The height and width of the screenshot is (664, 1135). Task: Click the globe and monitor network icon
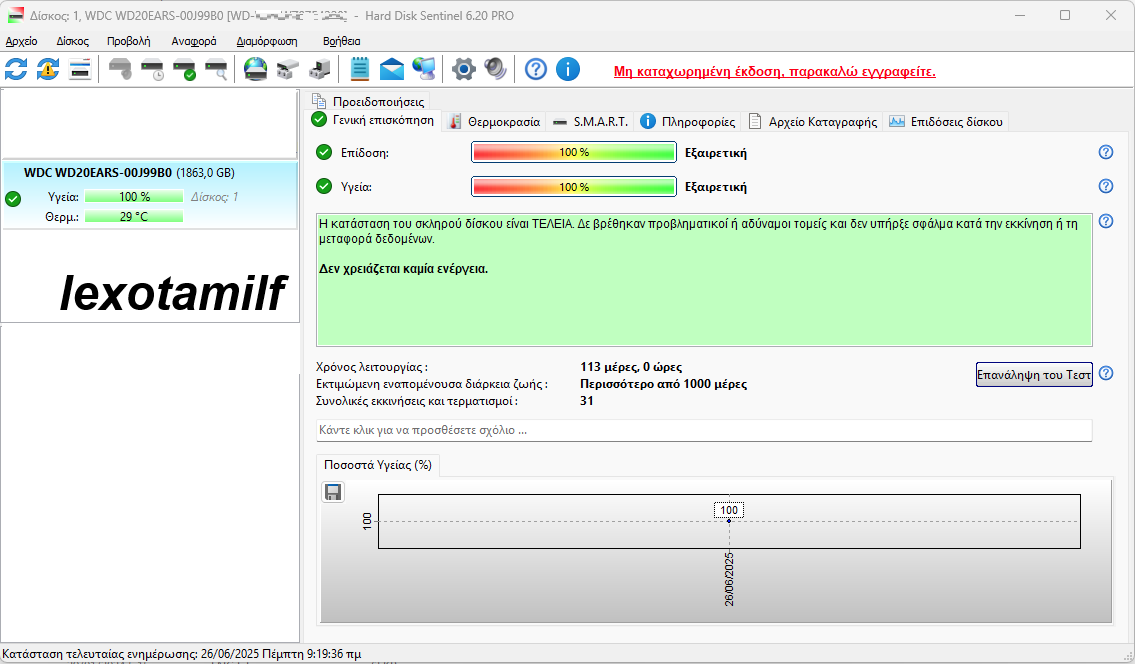coord(423,70)
